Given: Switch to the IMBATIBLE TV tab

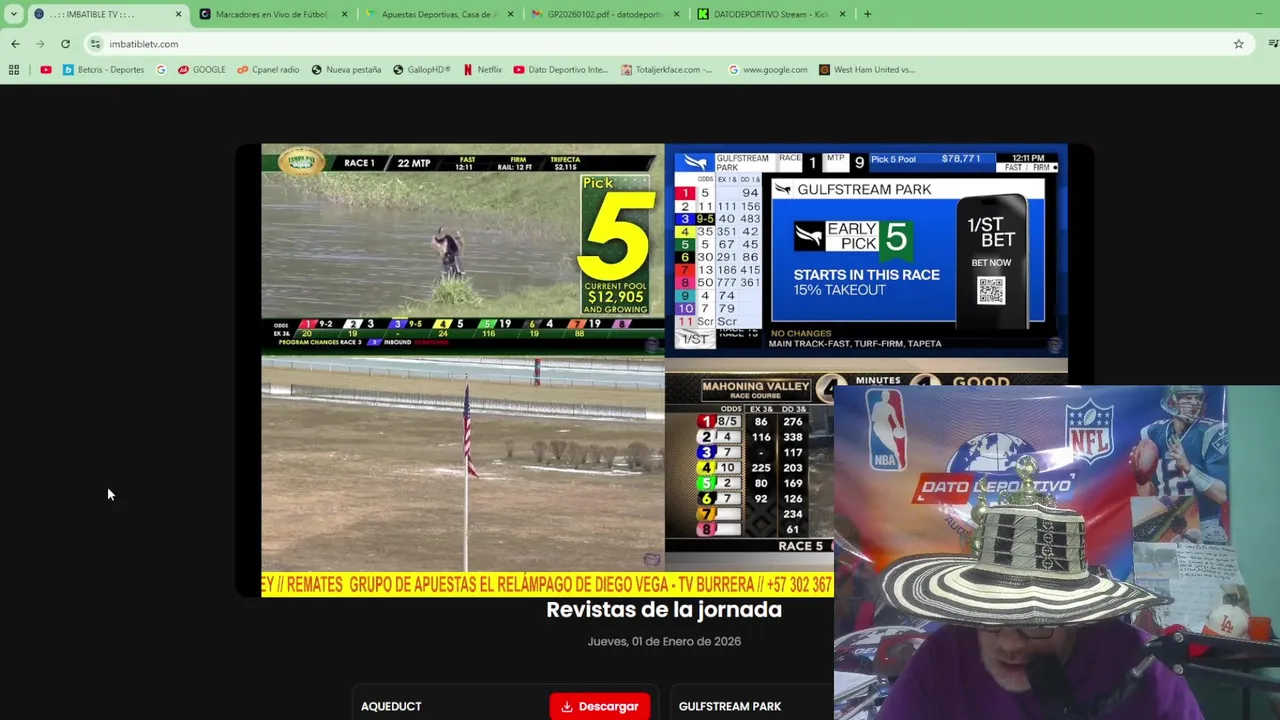Looking at the screenshot, I should point(108,14).
